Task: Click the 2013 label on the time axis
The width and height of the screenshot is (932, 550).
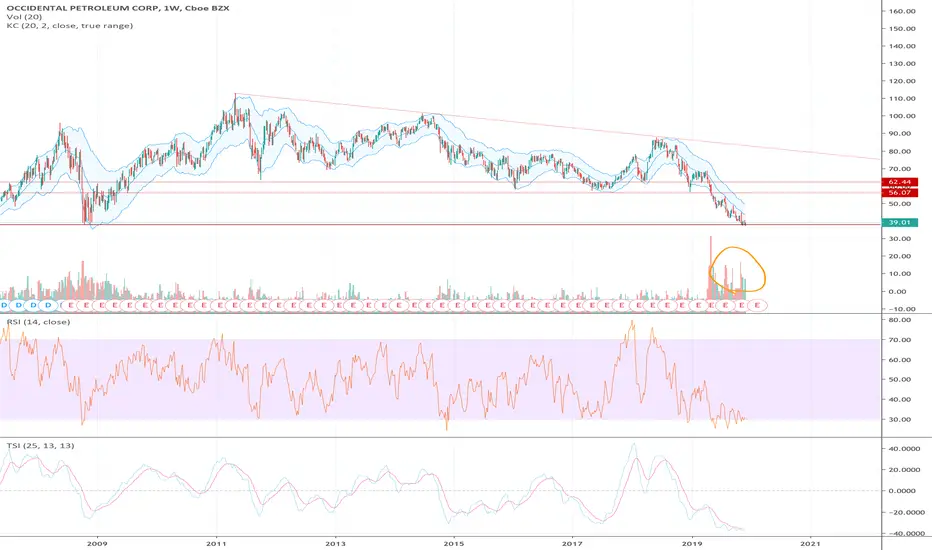Action: 335,543
